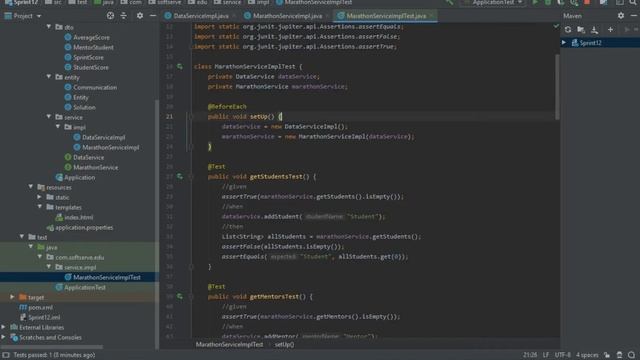Click the 21:26 cursor position in status bar
Image resolution: width=640 pixels, height=360 pixels.
click(530, 355)
